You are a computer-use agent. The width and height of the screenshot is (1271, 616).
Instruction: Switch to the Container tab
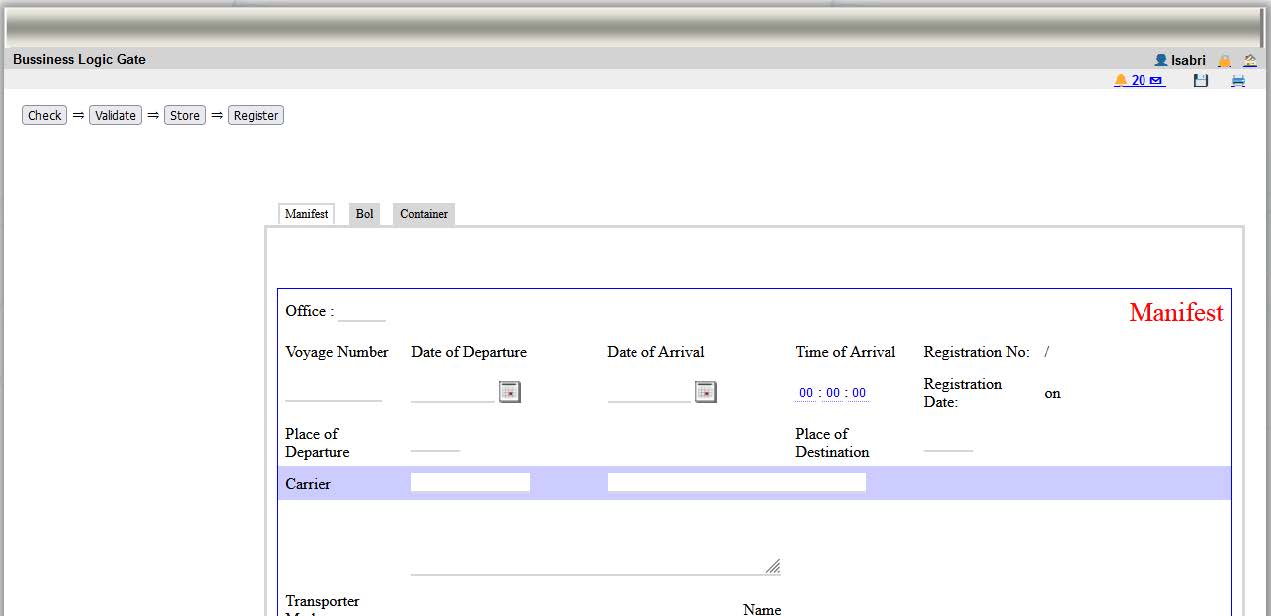click(x=424, y=214)
